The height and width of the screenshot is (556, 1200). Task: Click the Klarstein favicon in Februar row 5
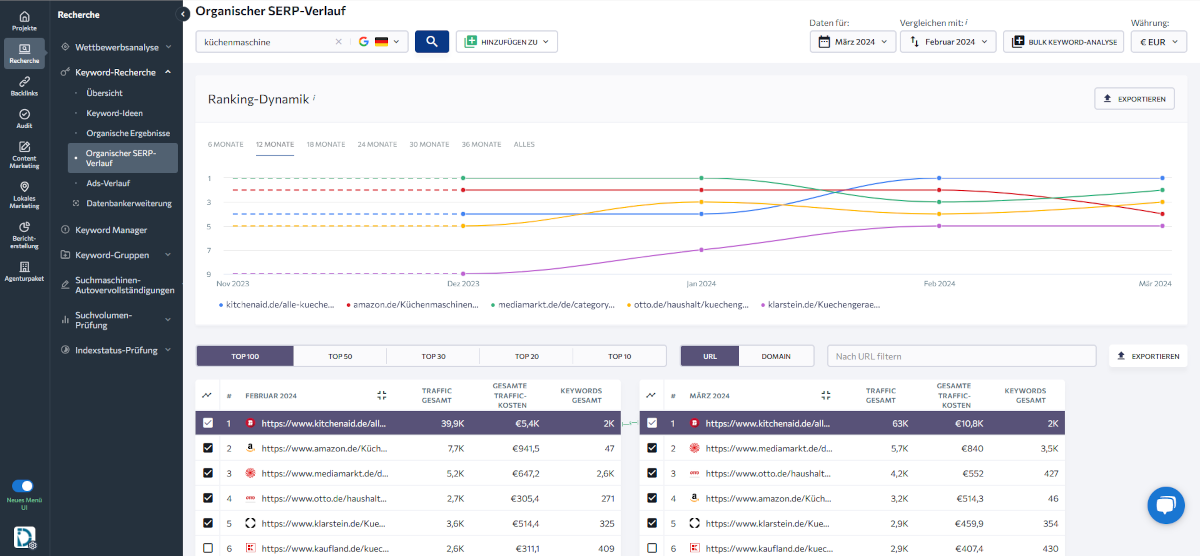click(x=250, y=523)
